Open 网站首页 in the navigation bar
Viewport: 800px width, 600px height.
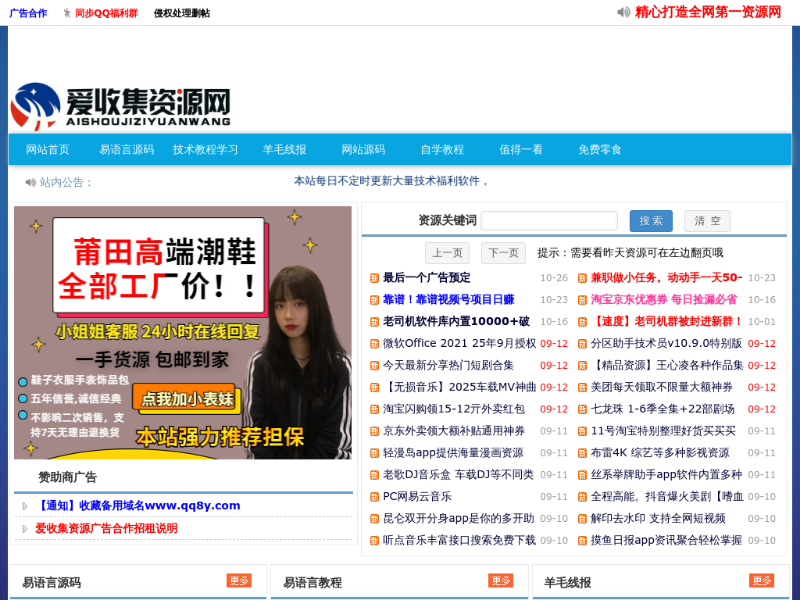48,150
